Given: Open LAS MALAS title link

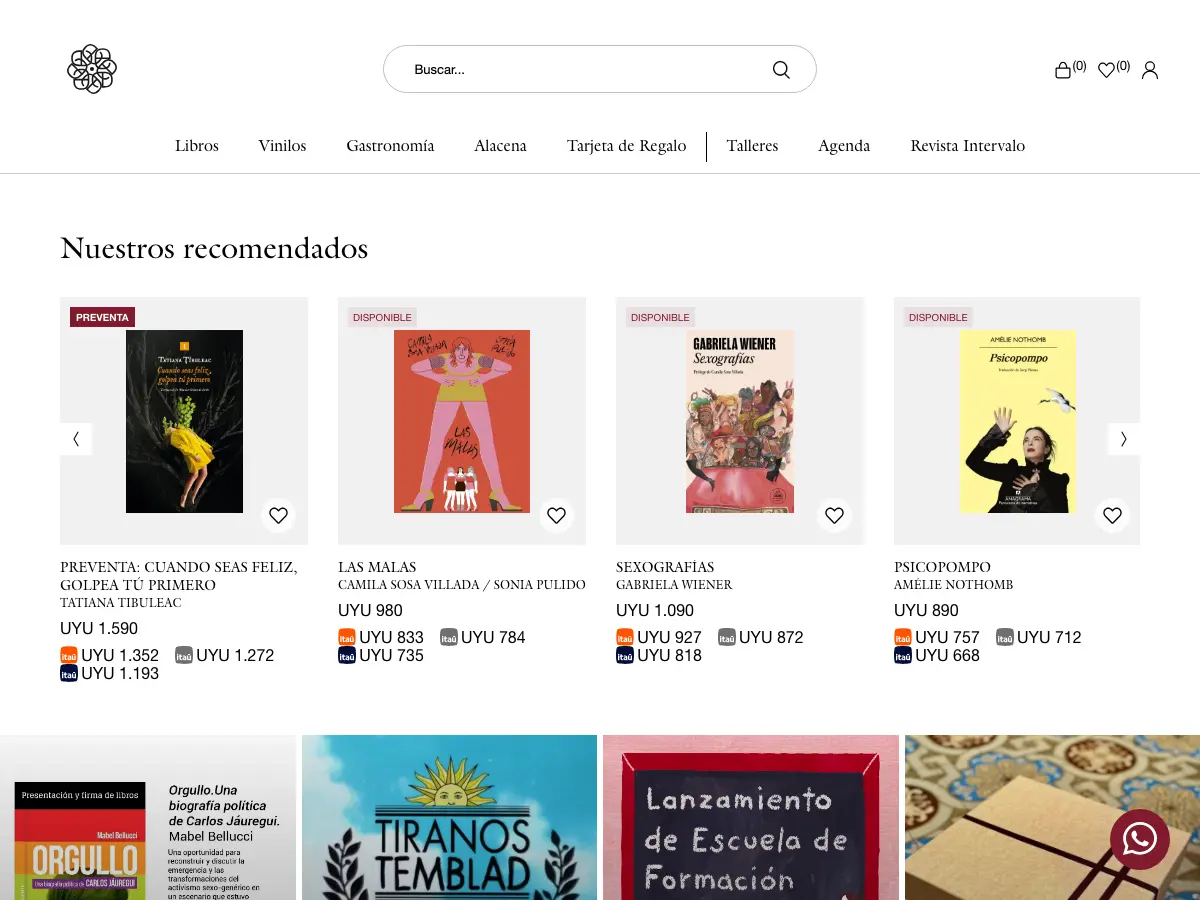Looking at the screenshot, I should pos(377,567).
